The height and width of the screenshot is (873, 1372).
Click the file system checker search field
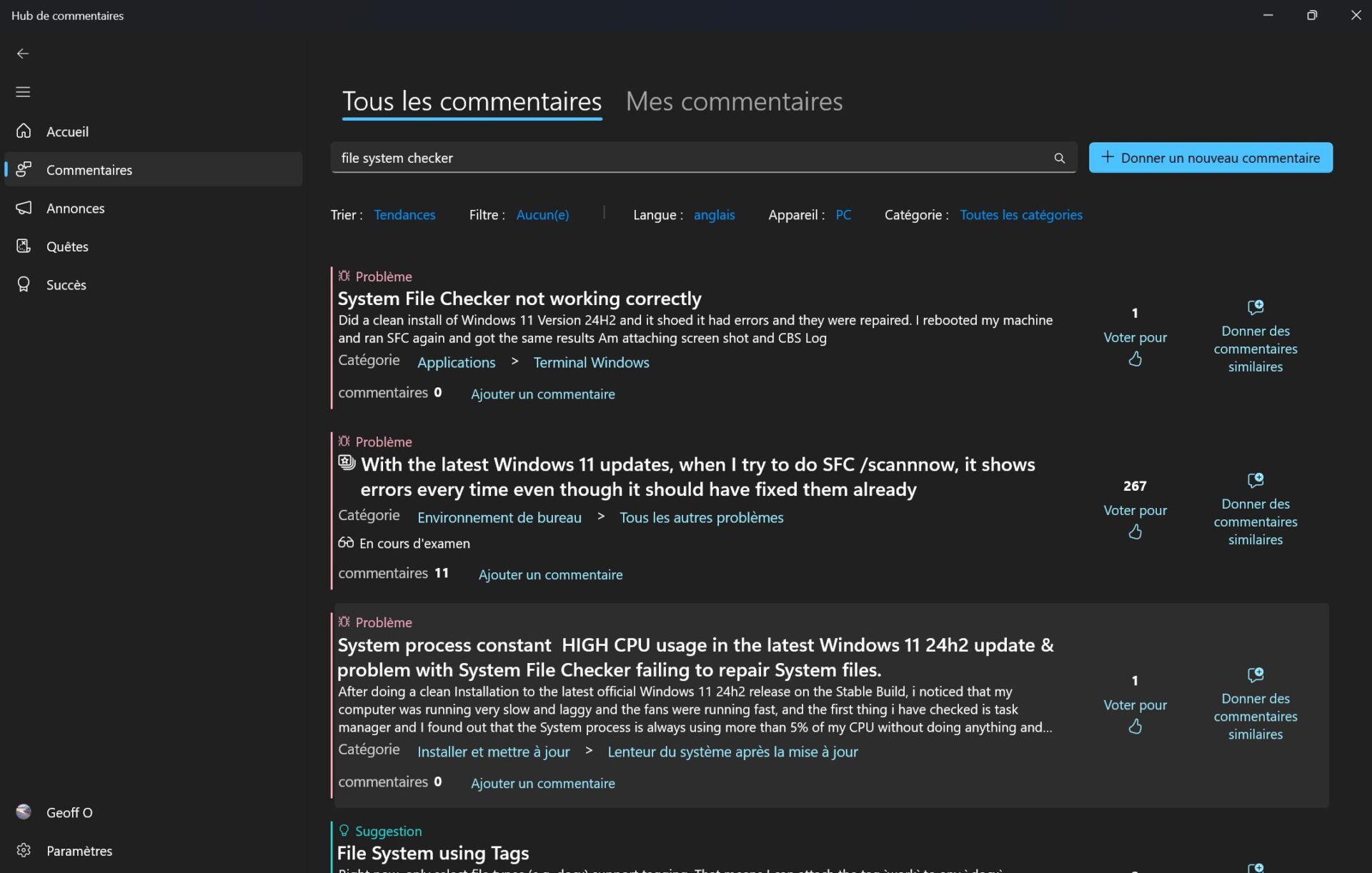tap(703, 158)
